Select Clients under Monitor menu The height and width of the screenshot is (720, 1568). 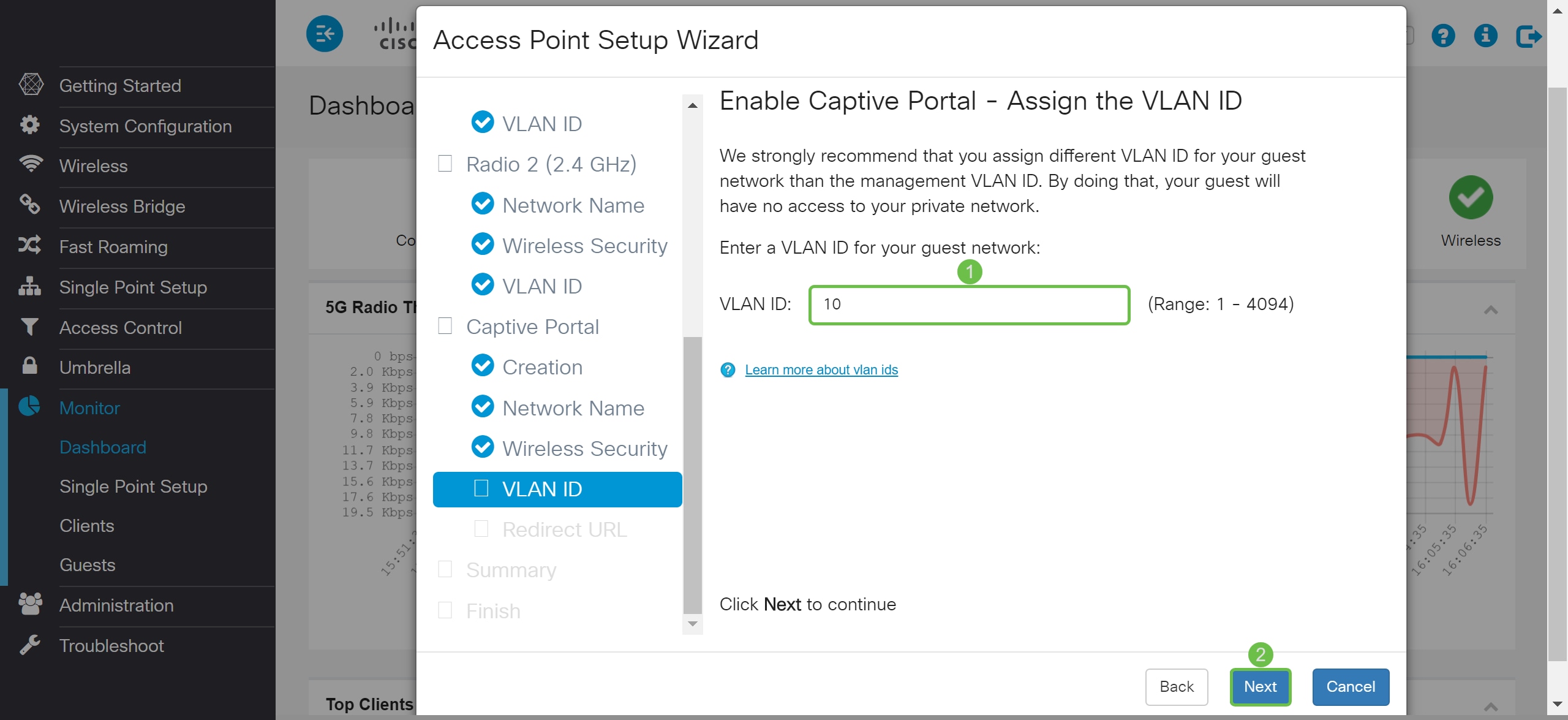click(x=86, y=526)
